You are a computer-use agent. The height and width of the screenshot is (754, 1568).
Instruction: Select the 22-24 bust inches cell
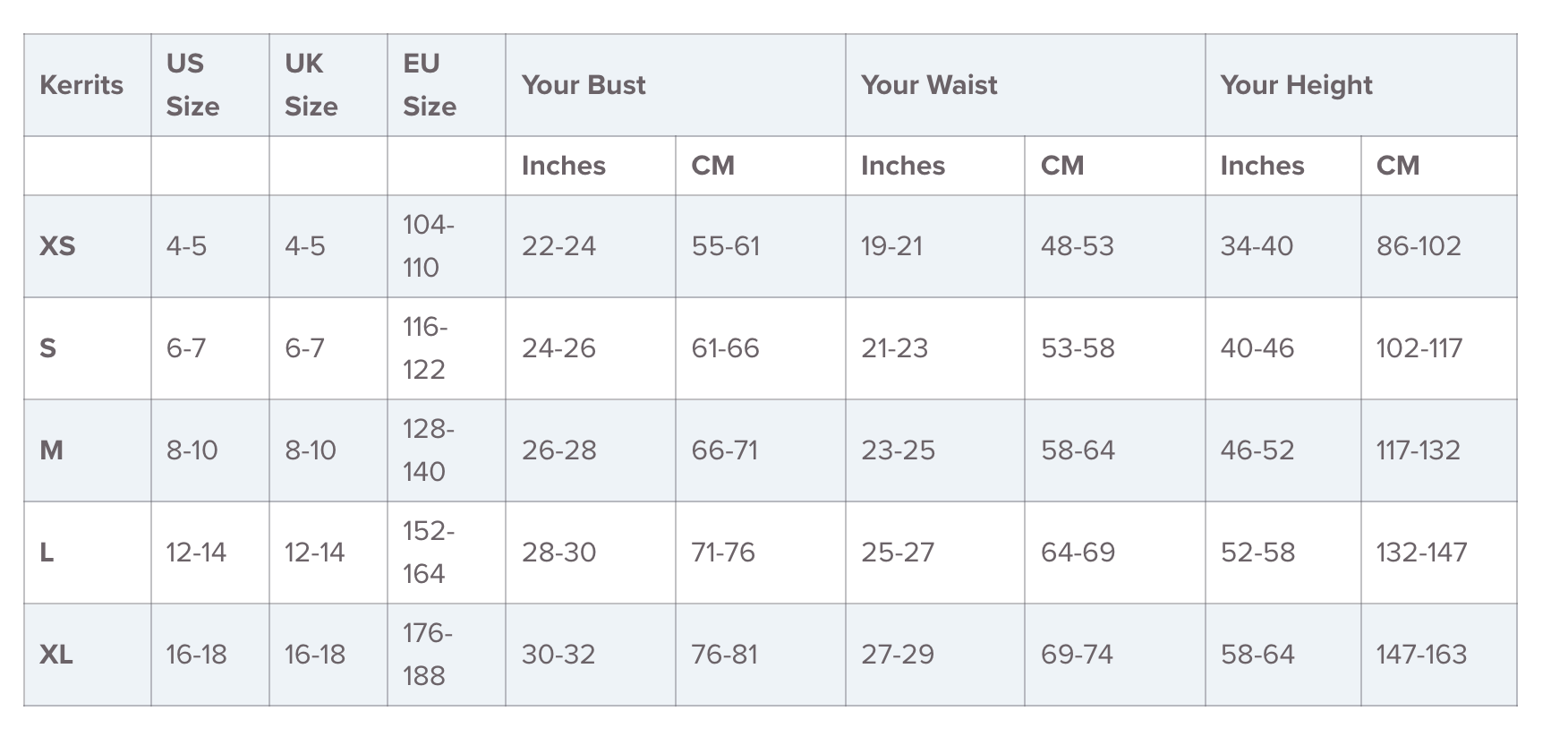point(558,246)
